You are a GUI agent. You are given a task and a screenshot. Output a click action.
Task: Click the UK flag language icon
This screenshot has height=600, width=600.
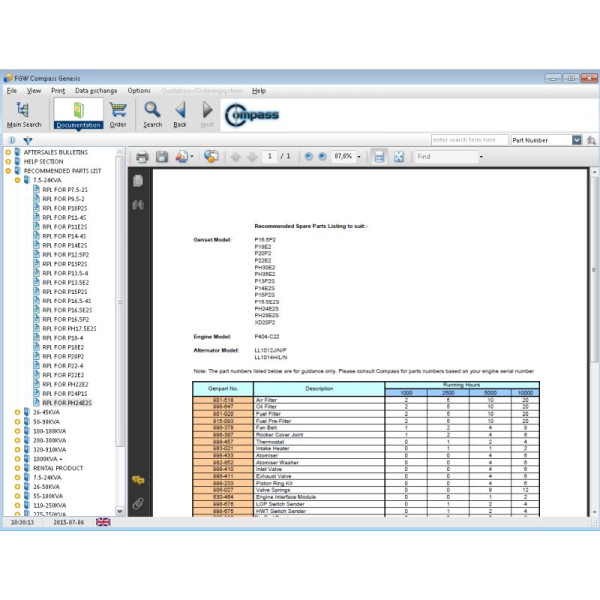click(103, 522)
